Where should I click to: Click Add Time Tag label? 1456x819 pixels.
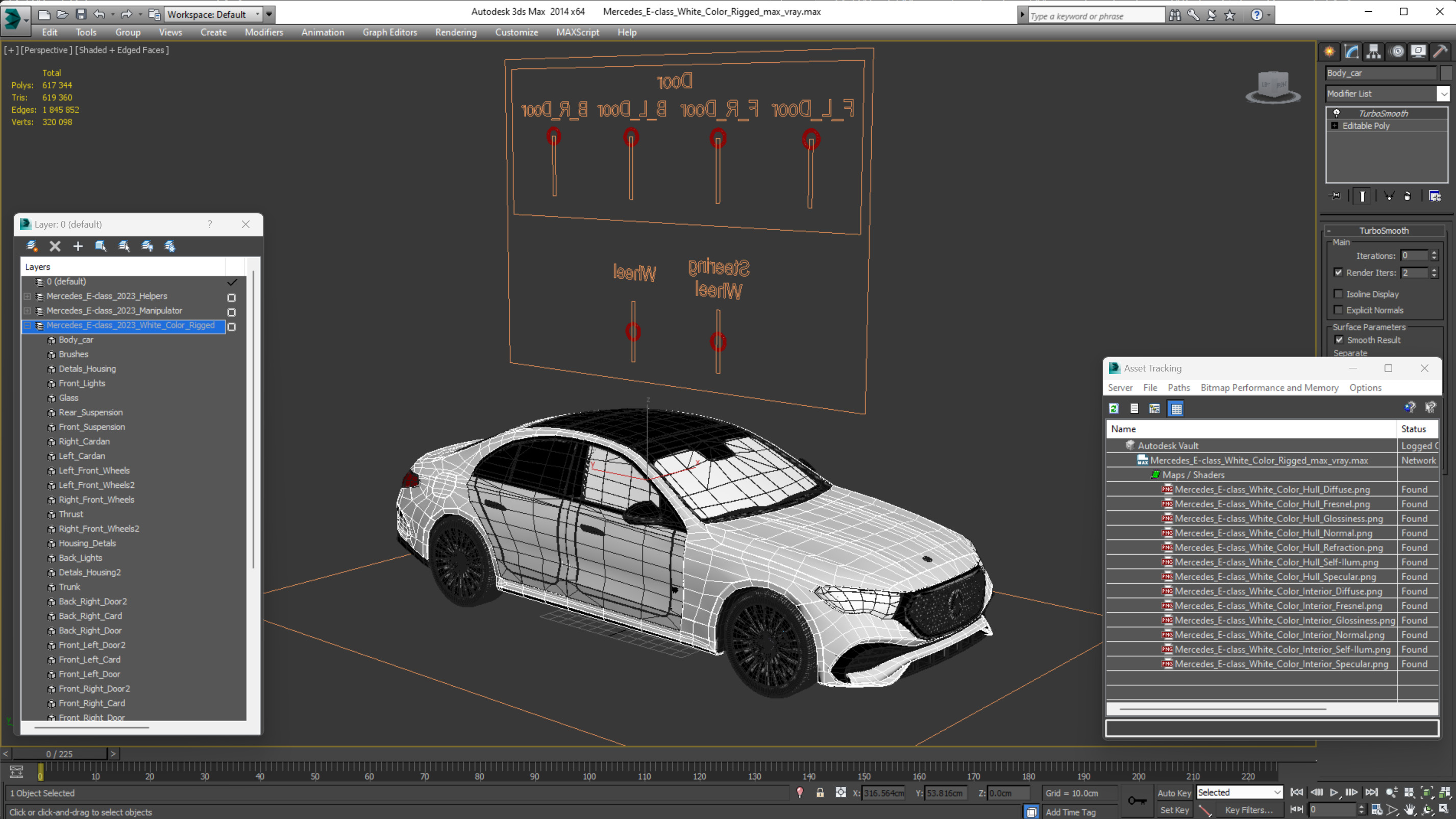pos(1070,812)
